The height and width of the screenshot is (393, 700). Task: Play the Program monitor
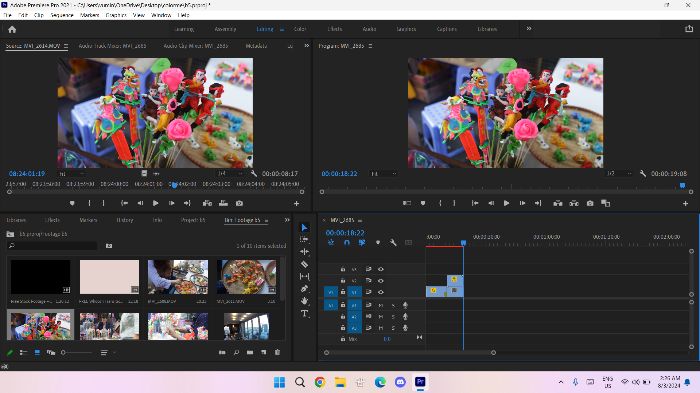pos(506,203)
